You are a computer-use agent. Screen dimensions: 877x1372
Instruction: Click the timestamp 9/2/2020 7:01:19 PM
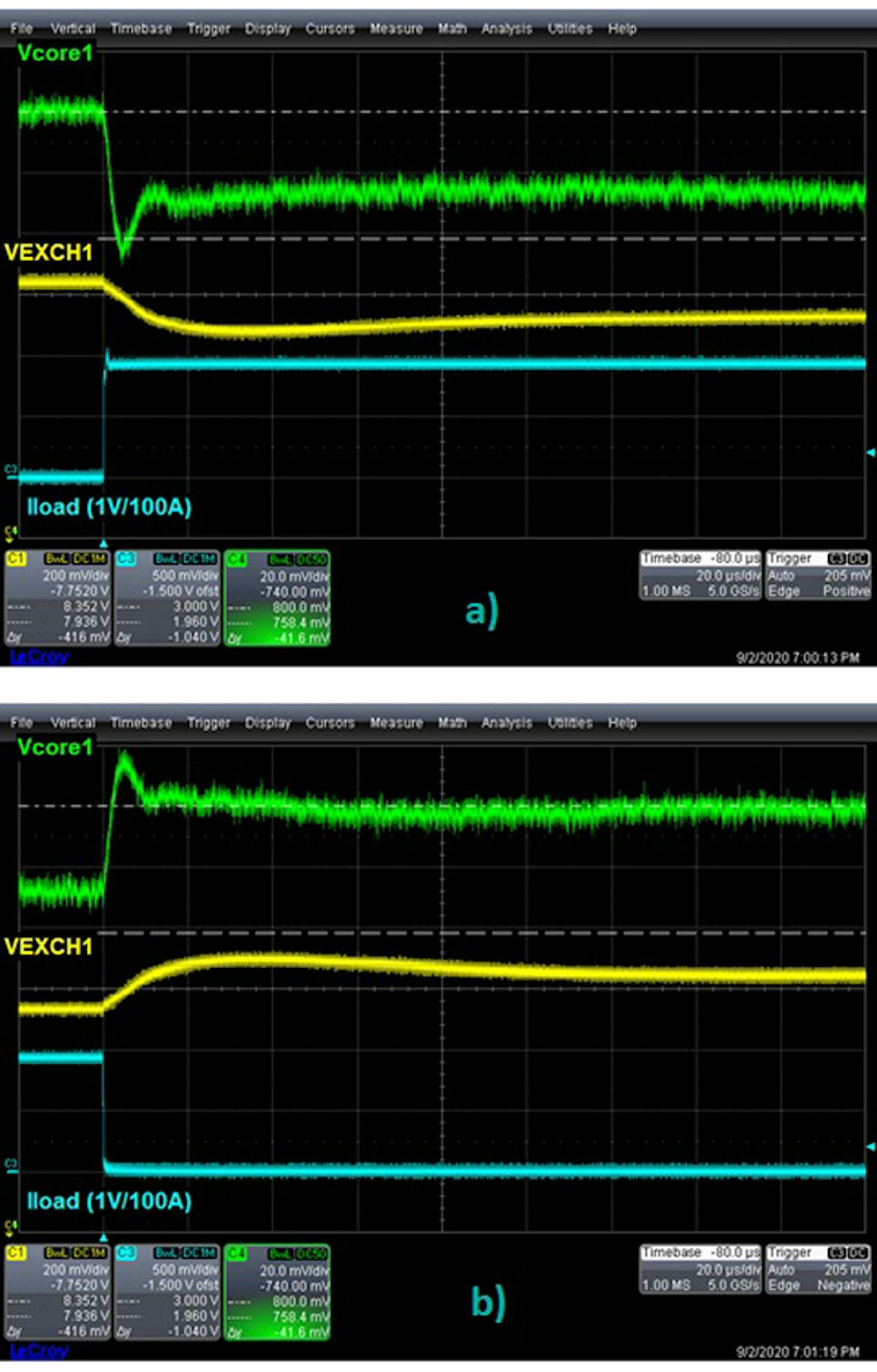click(x=797, y=1352)
